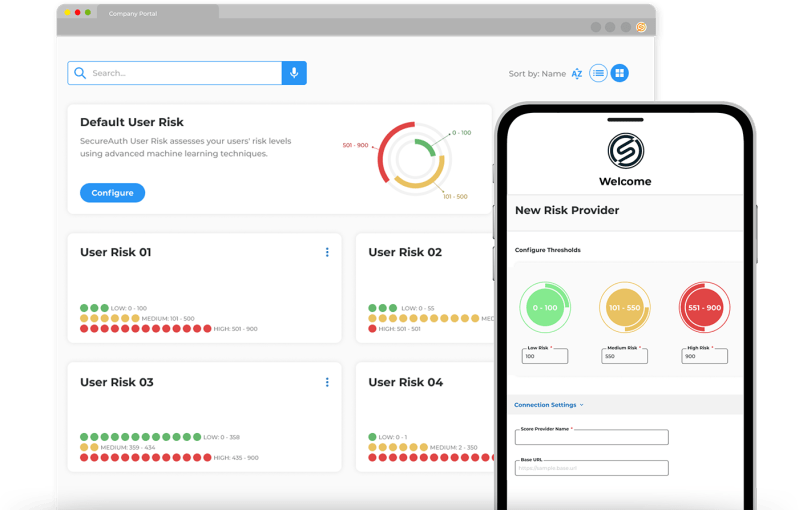Click the 101 - 500 chart label
The width and height of the screenshot is (799, 510).
(455, 197)
